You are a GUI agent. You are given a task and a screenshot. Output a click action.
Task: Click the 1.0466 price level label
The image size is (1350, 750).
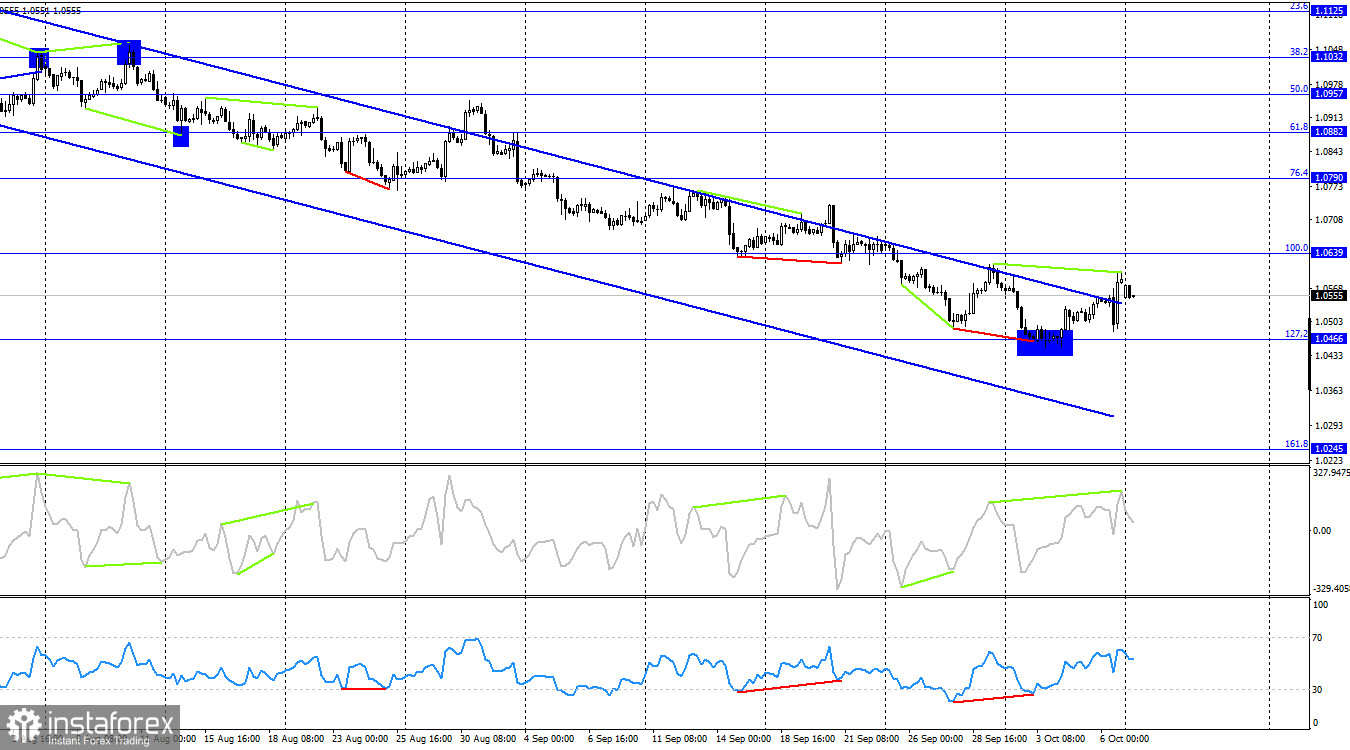point(1330,340)
